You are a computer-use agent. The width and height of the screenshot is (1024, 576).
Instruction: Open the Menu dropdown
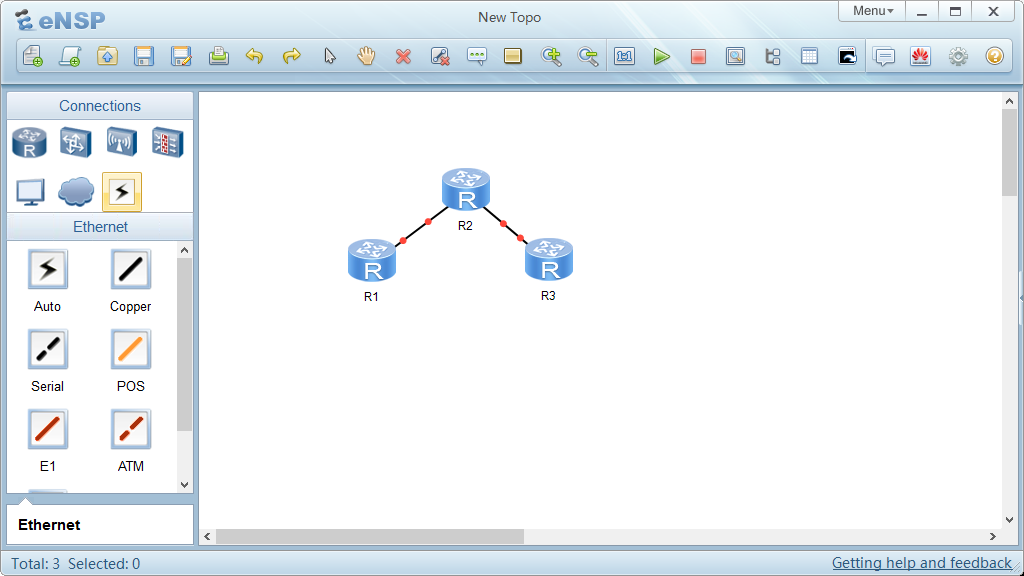point(872,11)
